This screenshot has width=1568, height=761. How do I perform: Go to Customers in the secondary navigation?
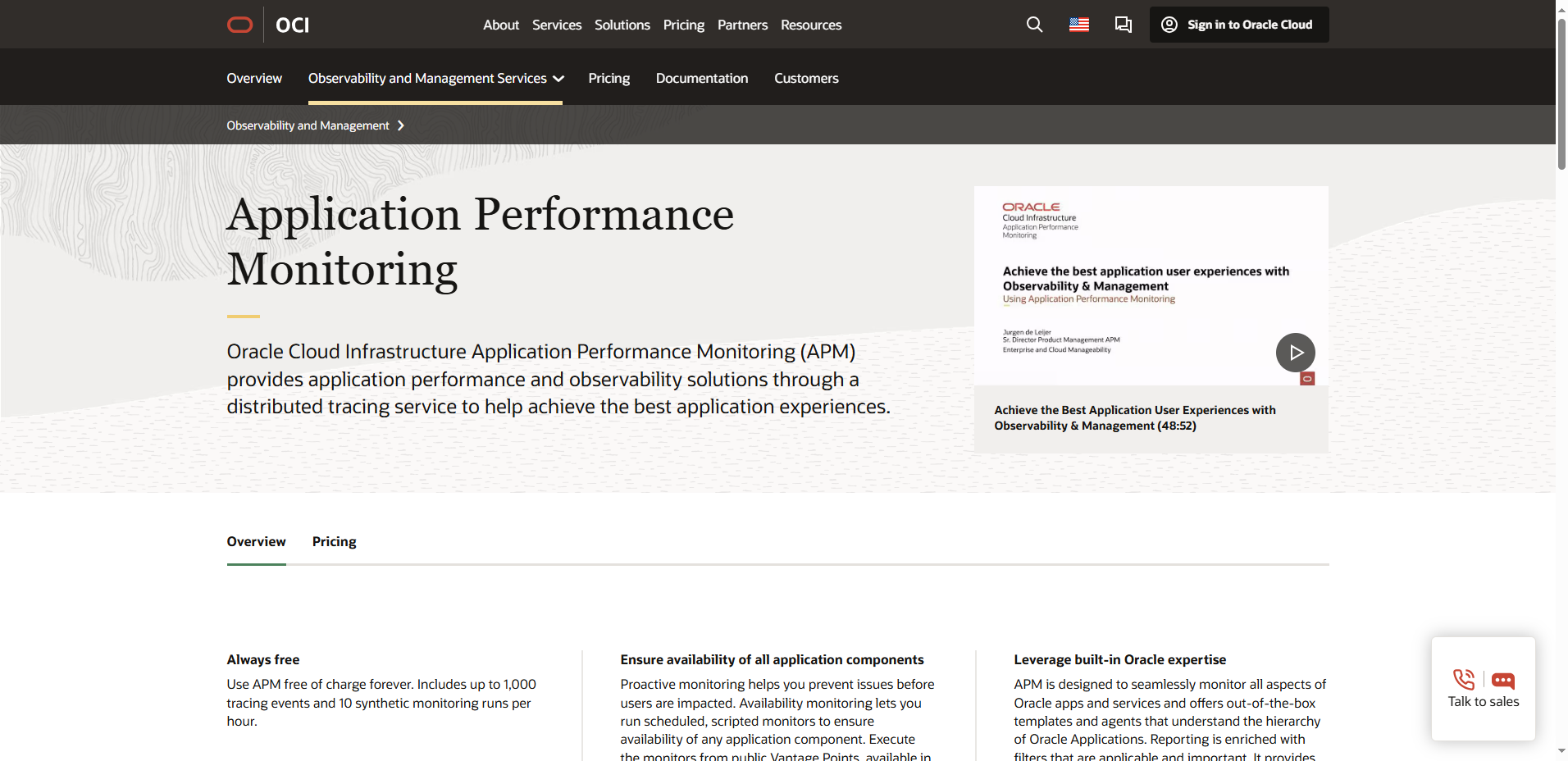pyautogui.click(x=805, y=79)
